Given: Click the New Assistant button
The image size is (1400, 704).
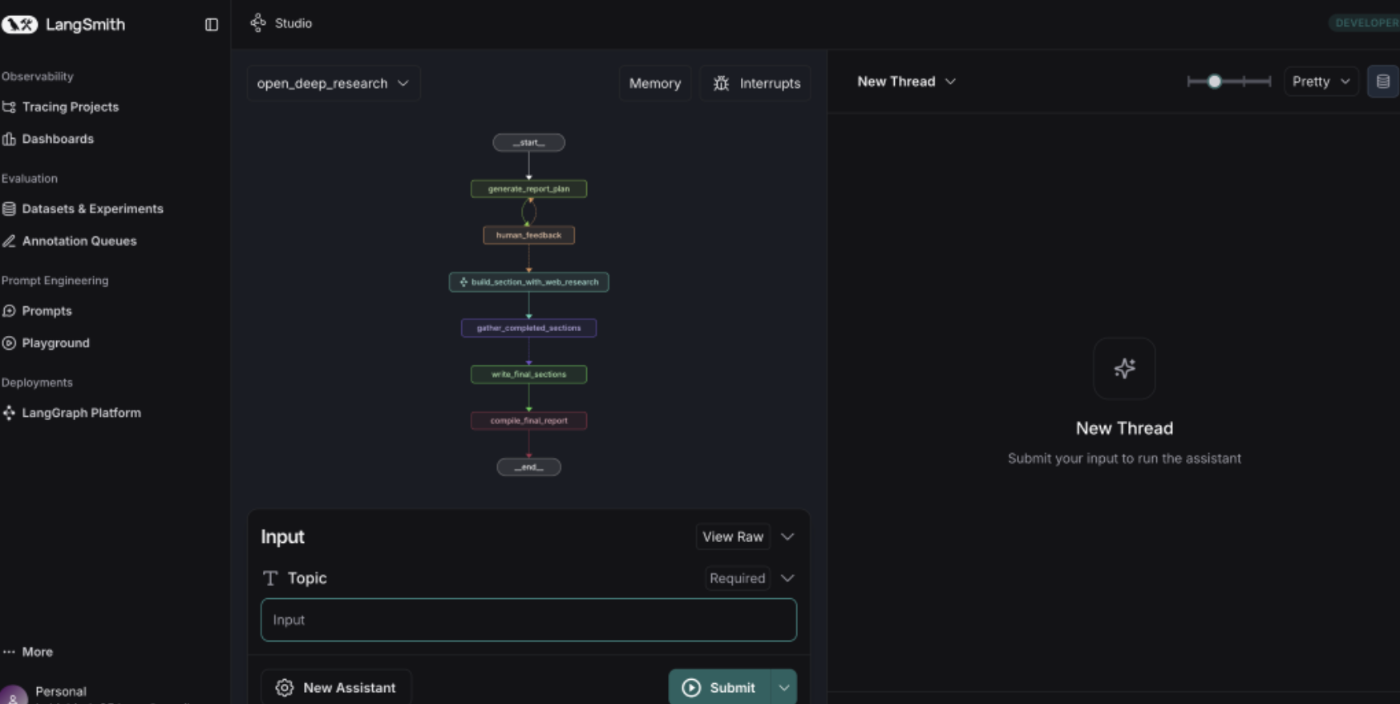Looking at the screenshot, I should (x=336, y=688).
